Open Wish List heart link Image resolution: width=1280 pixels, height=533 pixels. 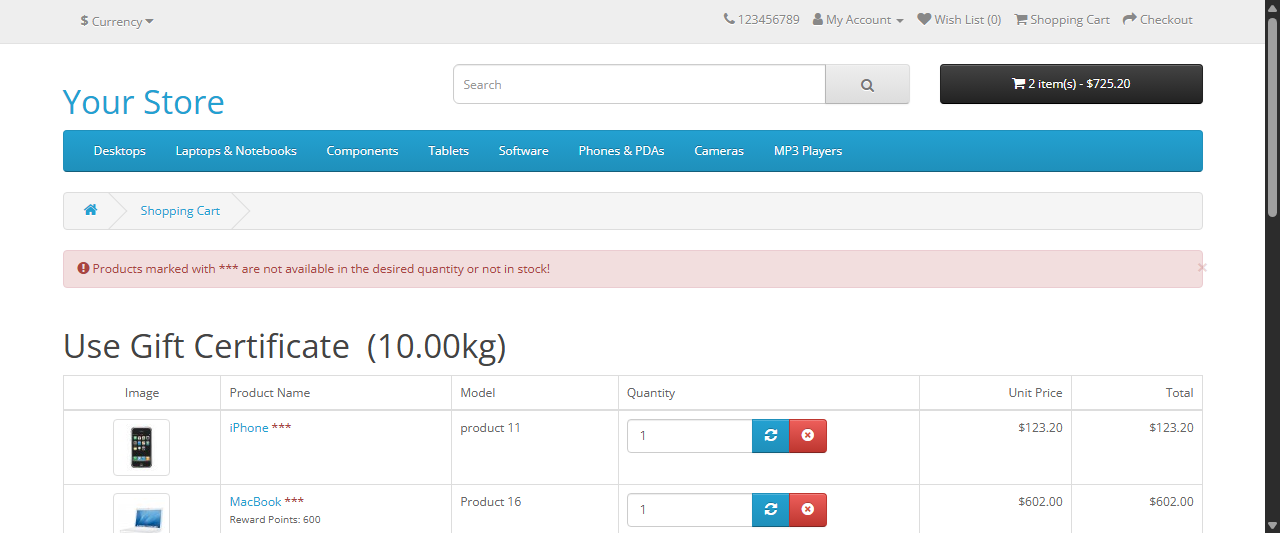click(x=959, y=20)
